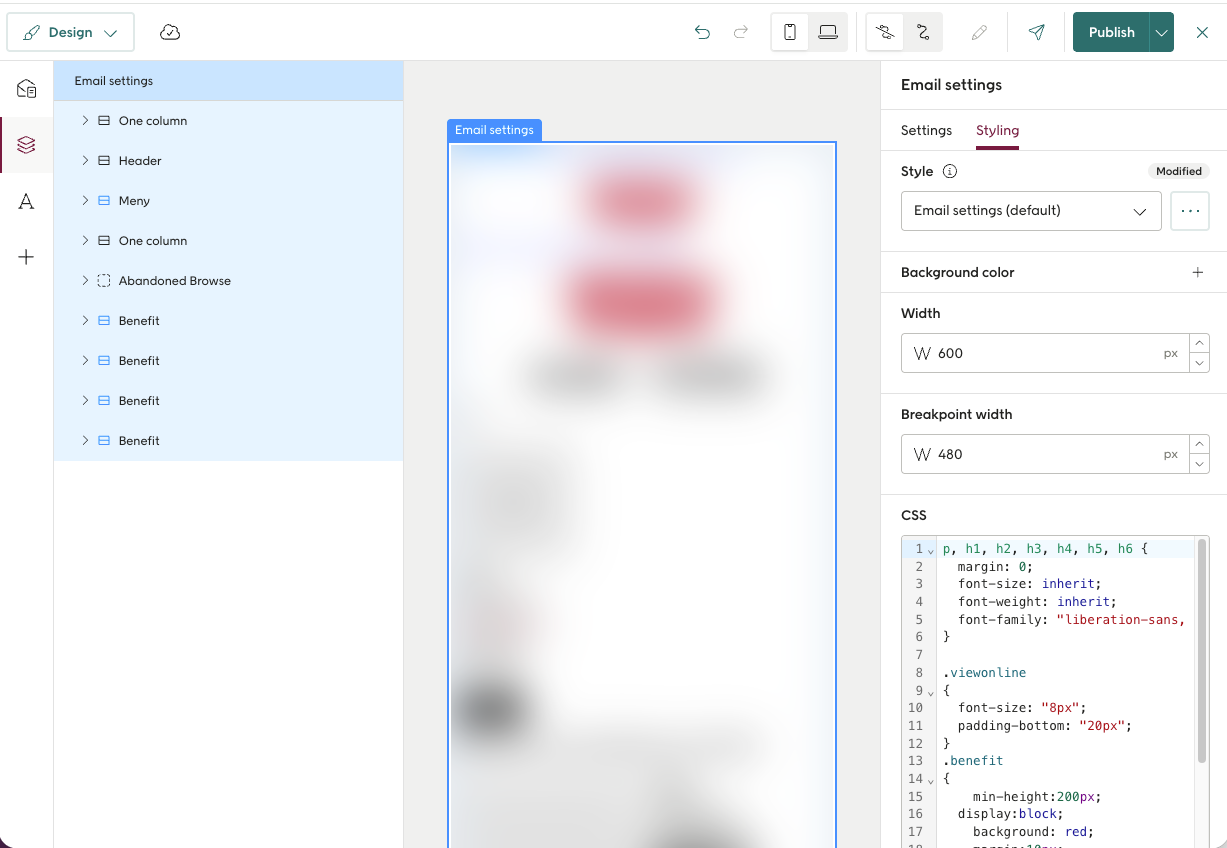The height and width of the screenshot is (848, 1227).
Task: Open the layers panel in the left sidebar
Action: click(26, 144)
